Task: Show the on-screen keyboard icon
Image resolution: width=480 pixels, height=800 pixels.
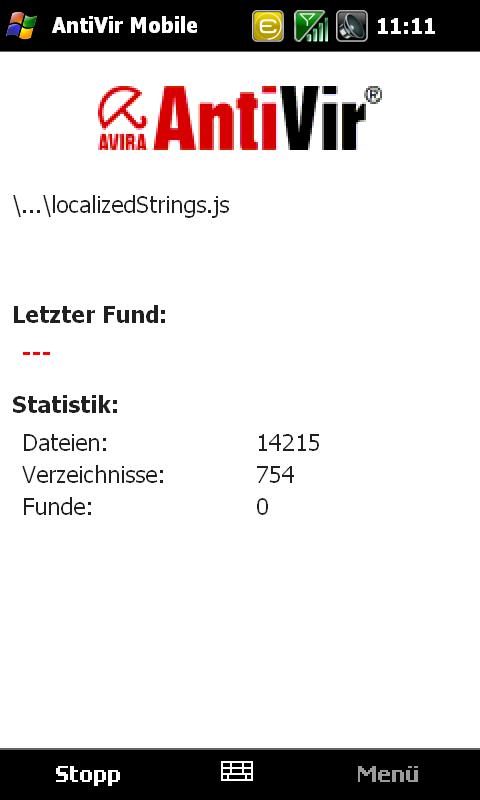Action: (x=237, y=771)
